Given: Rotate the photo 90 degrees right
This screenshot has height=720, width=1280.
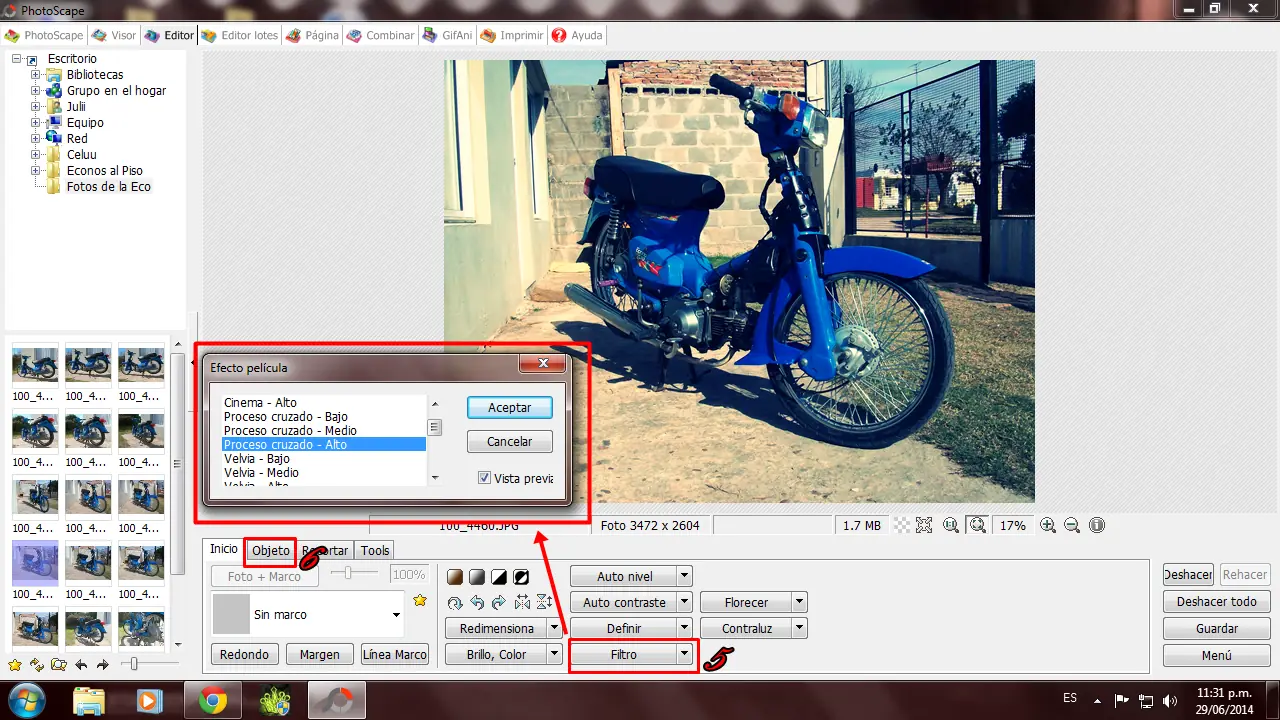Looking at the screenshot, I should click(499, 602).
